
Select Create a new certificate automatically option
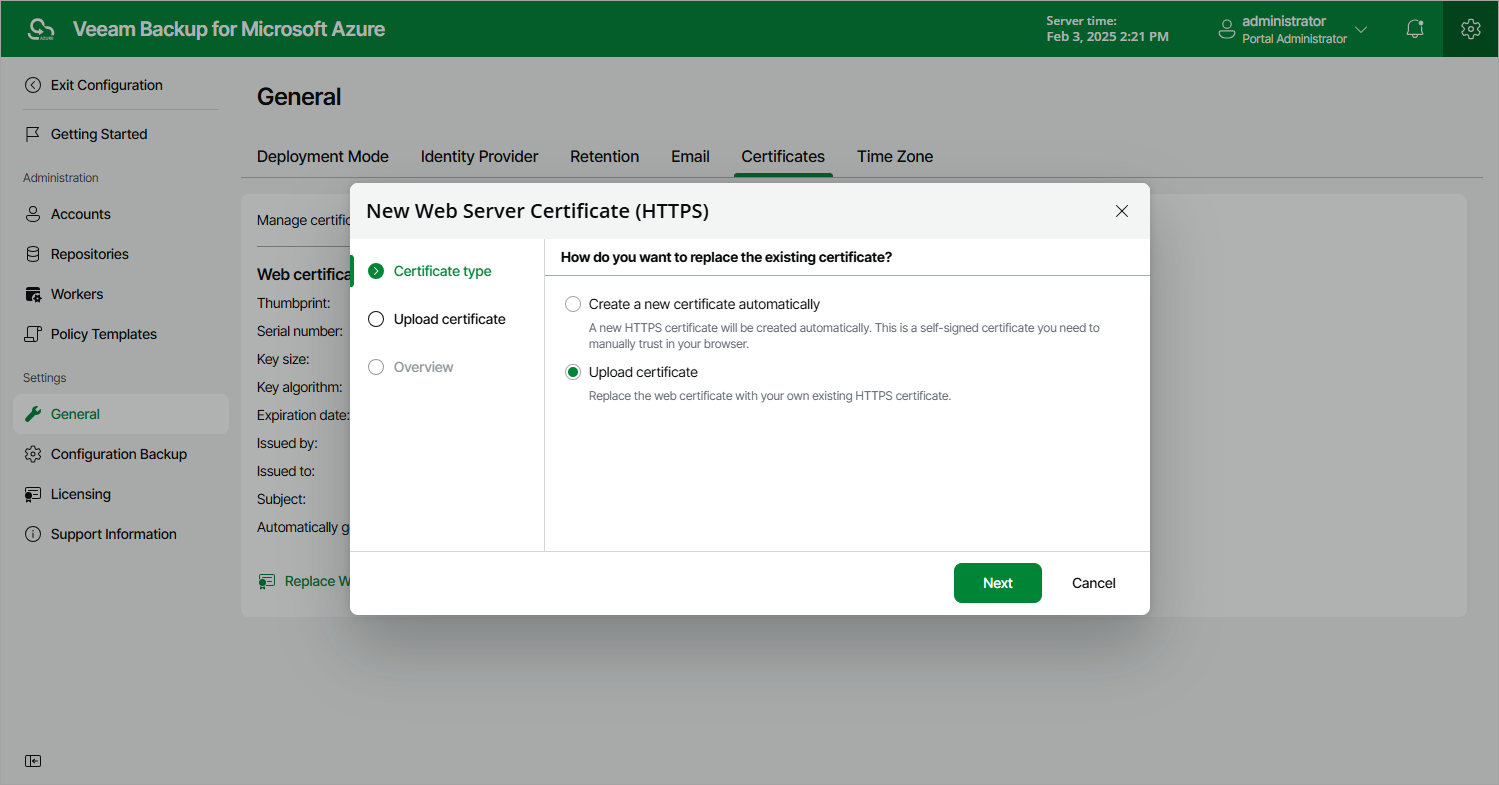(x=573, y=304)
